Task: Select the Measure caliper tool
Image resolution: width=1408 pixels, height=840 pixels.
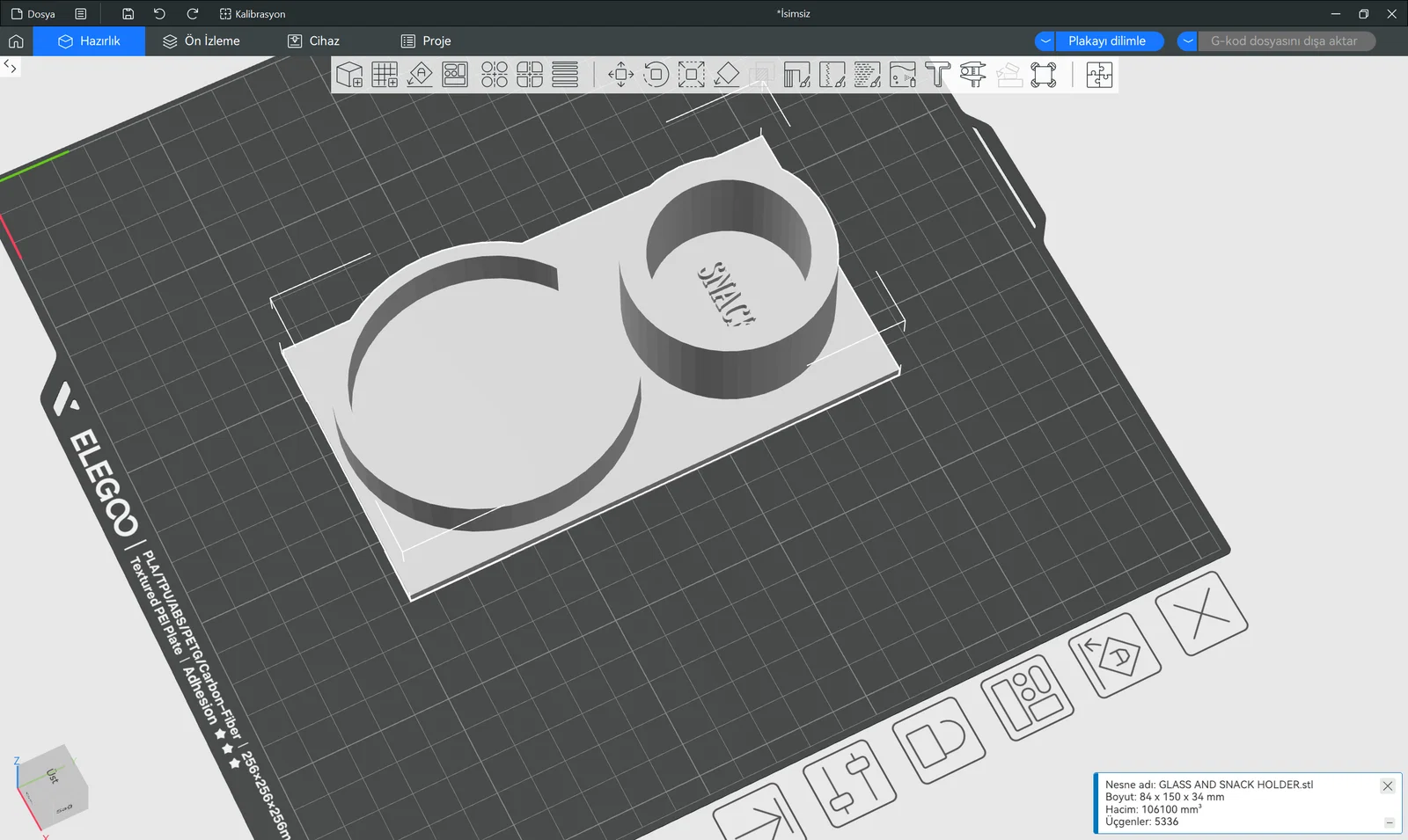Action: pos(973,75)
